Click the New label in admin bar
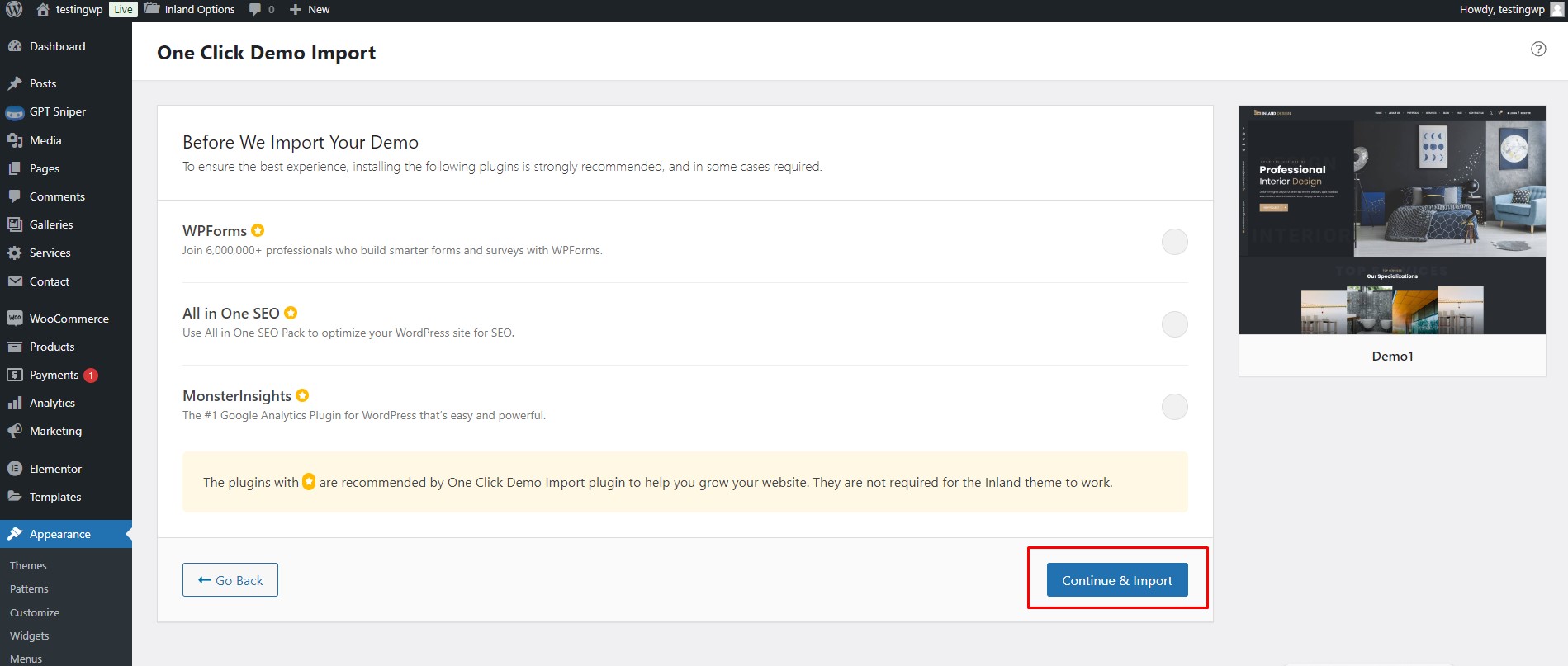Viewport: 1568px width, 666px height. coord(319,10)
